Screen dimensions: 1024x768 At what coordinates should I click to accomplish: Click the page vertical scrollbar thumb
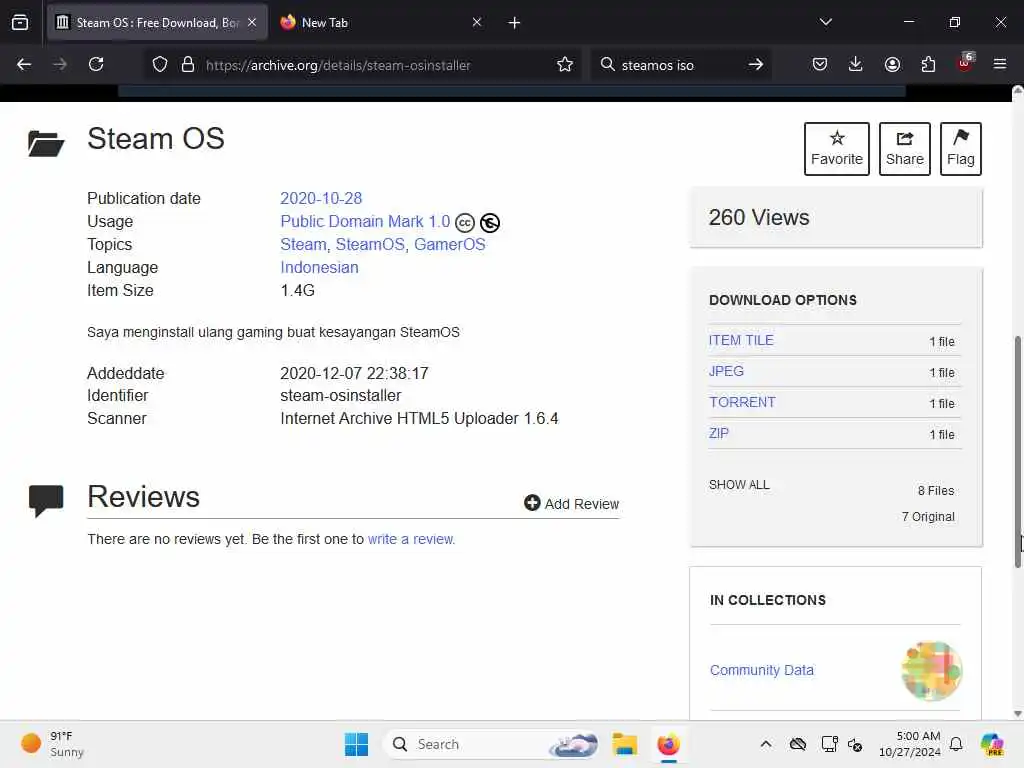coord(1017,452)
